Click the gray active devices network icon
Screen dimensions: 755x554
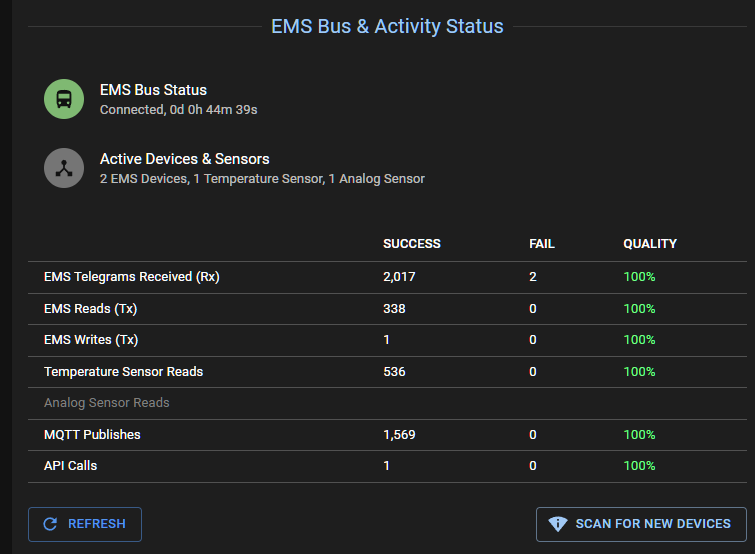[x=64, y=168]
